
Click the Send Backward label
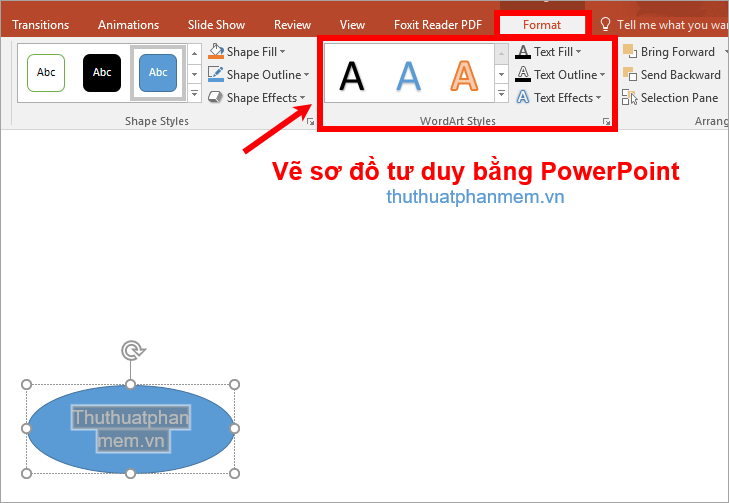(x=681, y=74)
